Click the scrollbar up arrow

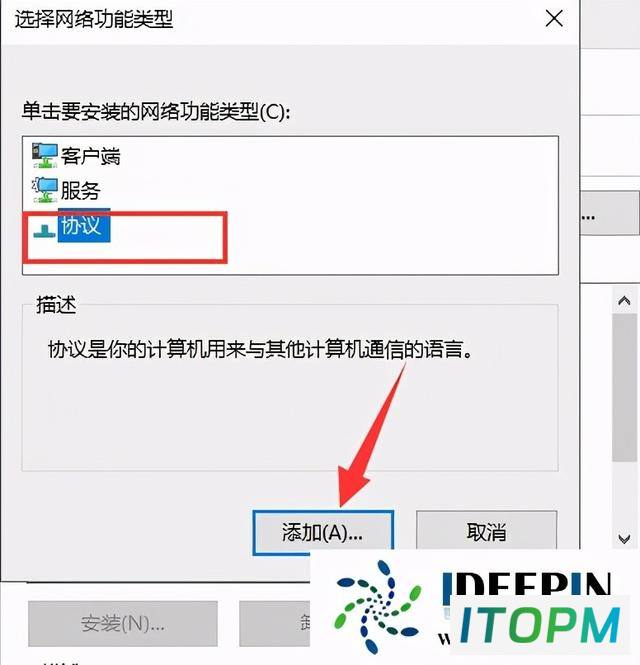point(624,301)
